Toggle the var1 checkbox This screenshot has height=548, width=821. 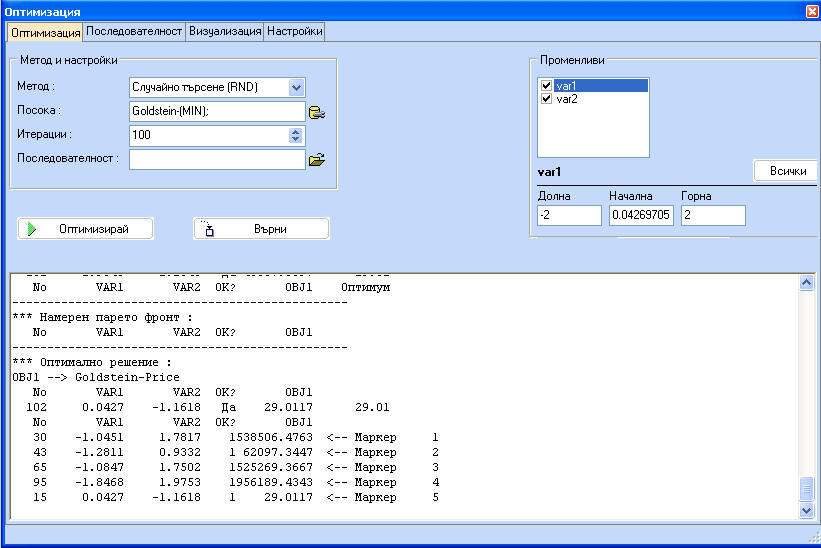click(546, 87)
